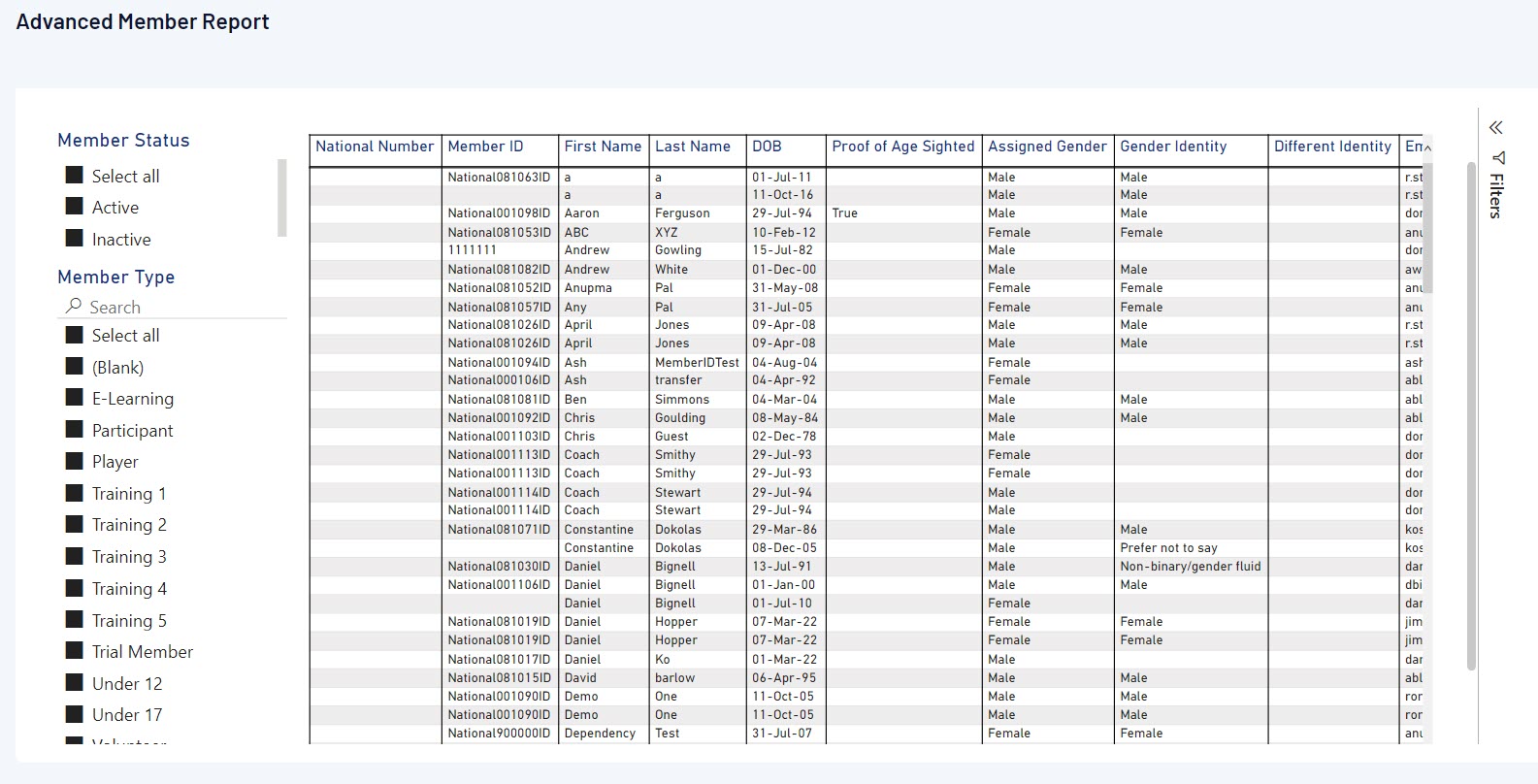Check Select all under Member Status
The width and height of the screenshot is (1538, 784).
[75, 175]
